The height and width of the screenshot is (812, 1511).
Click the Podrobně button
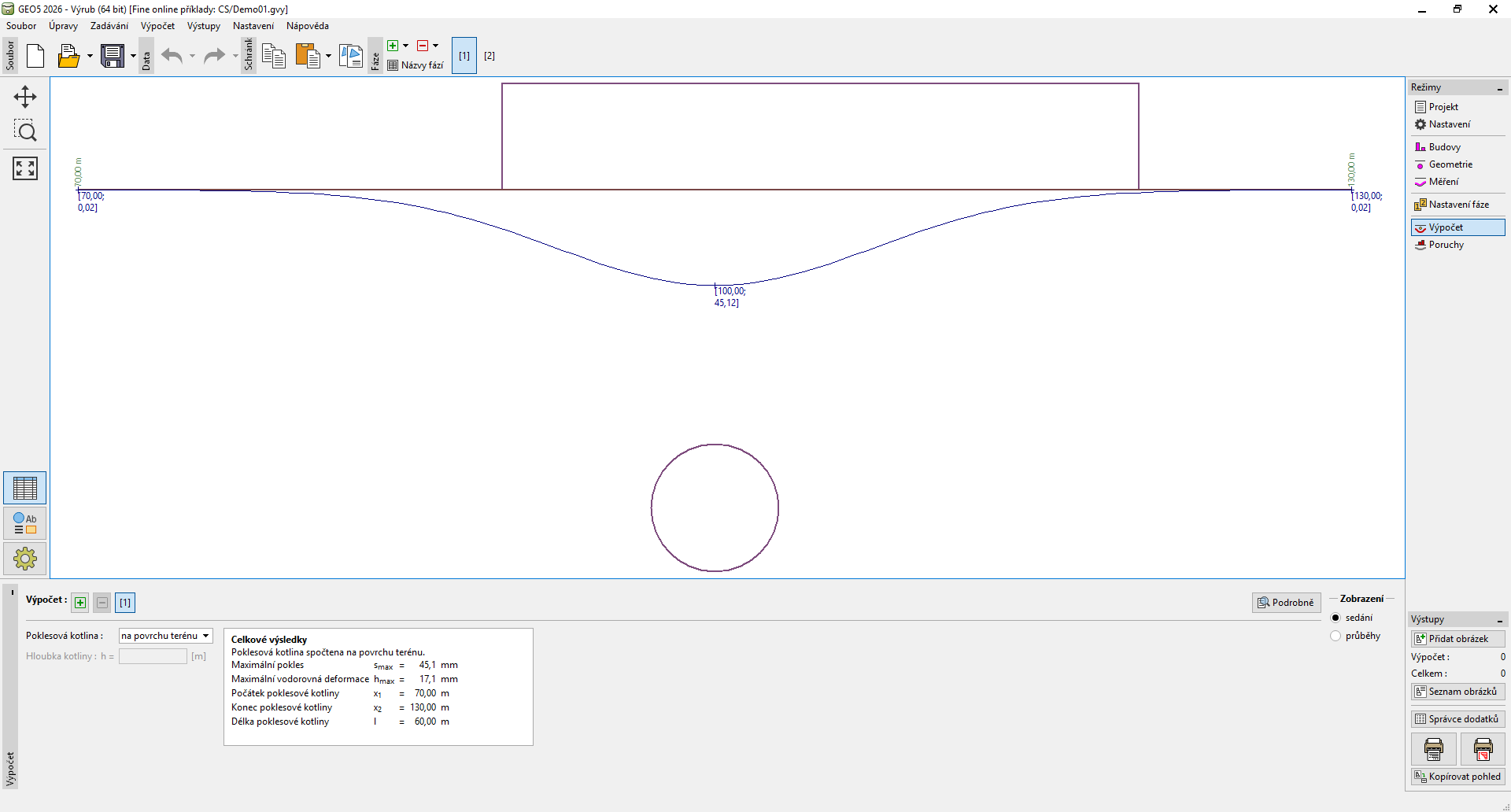tap(1286, 603)
